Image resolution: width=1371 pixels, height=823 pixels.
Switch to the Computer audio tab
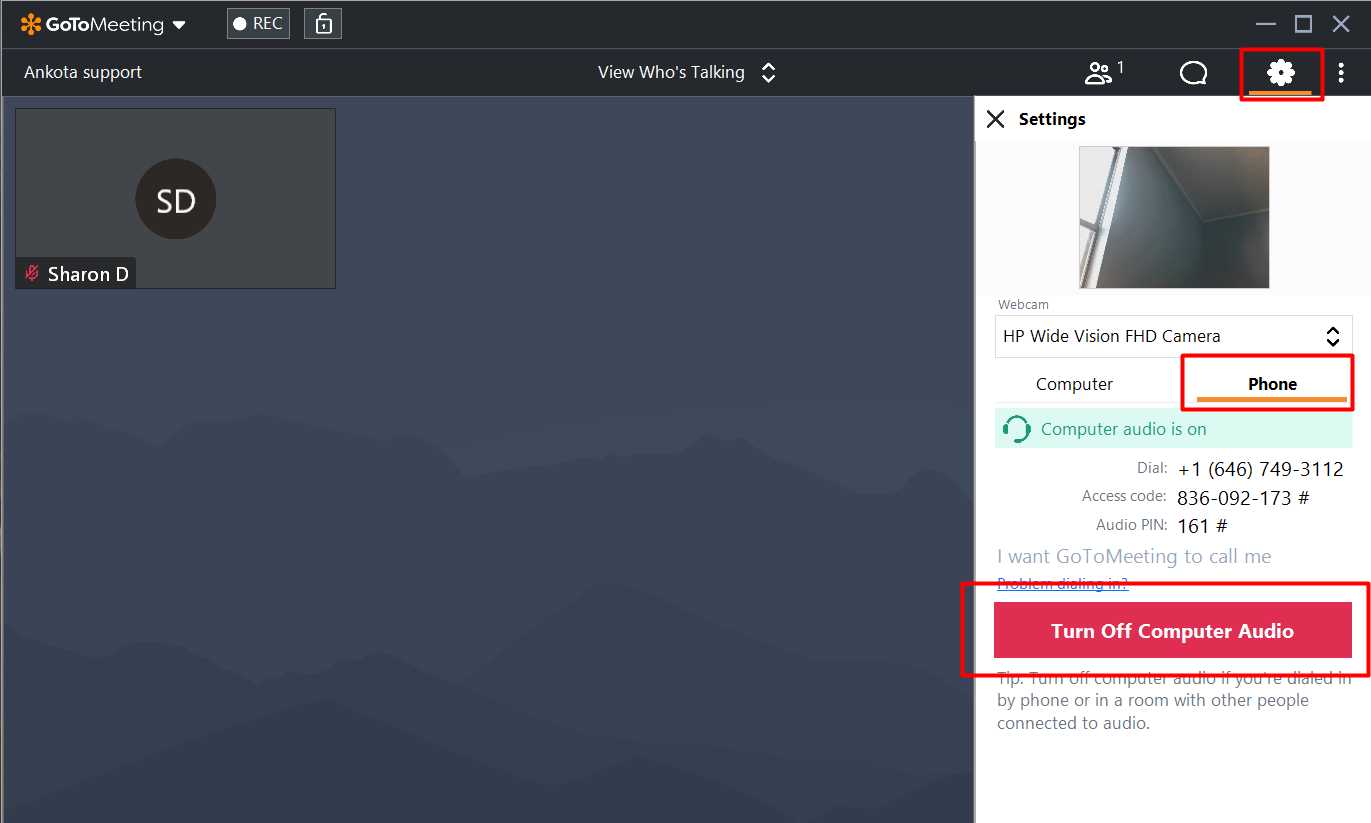[x=1074, y=384]
